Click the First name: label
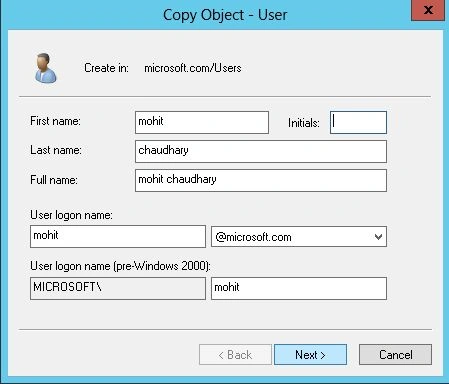The image size is (449, 384). [55, 121]
